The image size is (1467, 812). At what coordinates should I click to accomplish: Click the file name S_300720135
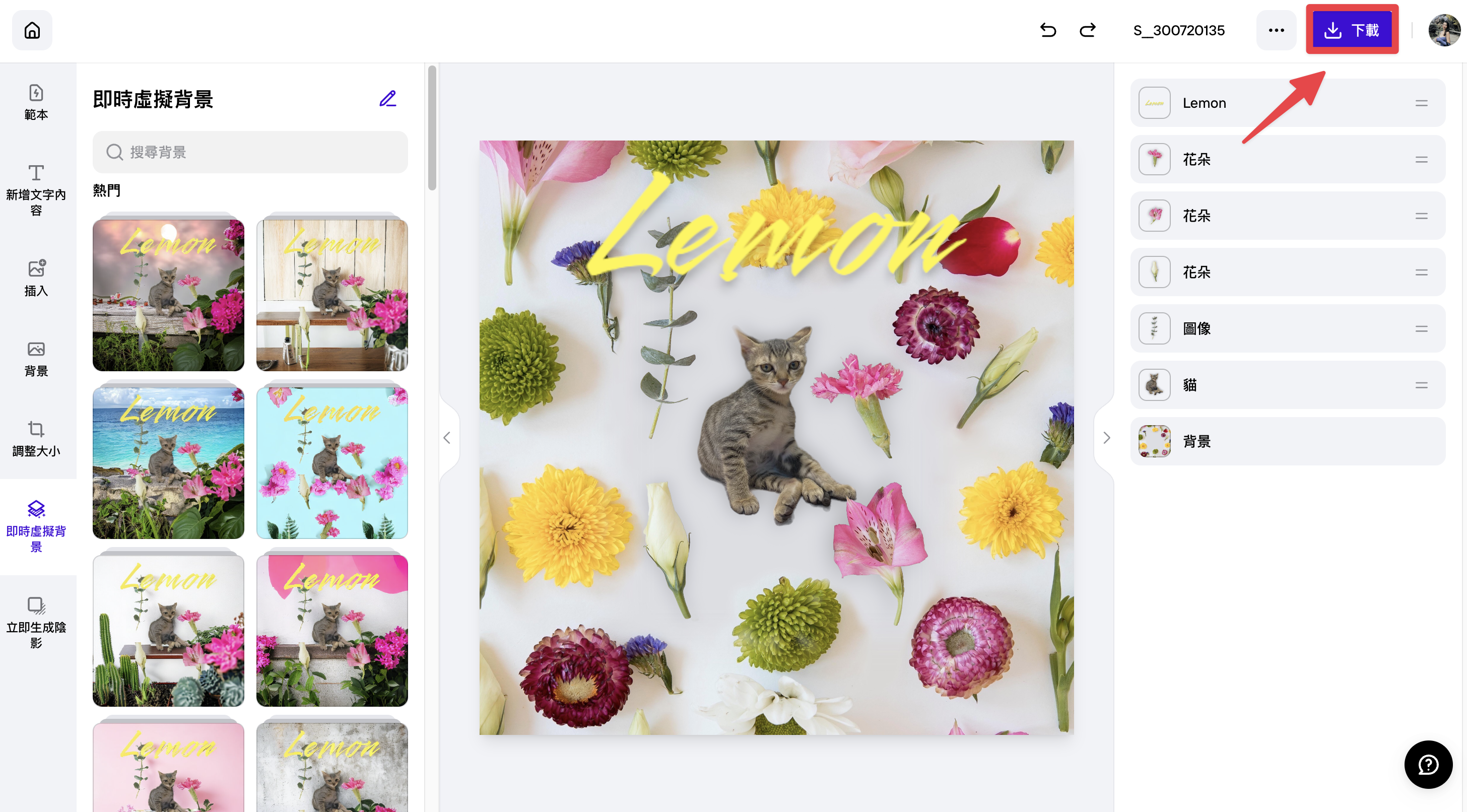pyautogui.click(x=1179, y=30)
